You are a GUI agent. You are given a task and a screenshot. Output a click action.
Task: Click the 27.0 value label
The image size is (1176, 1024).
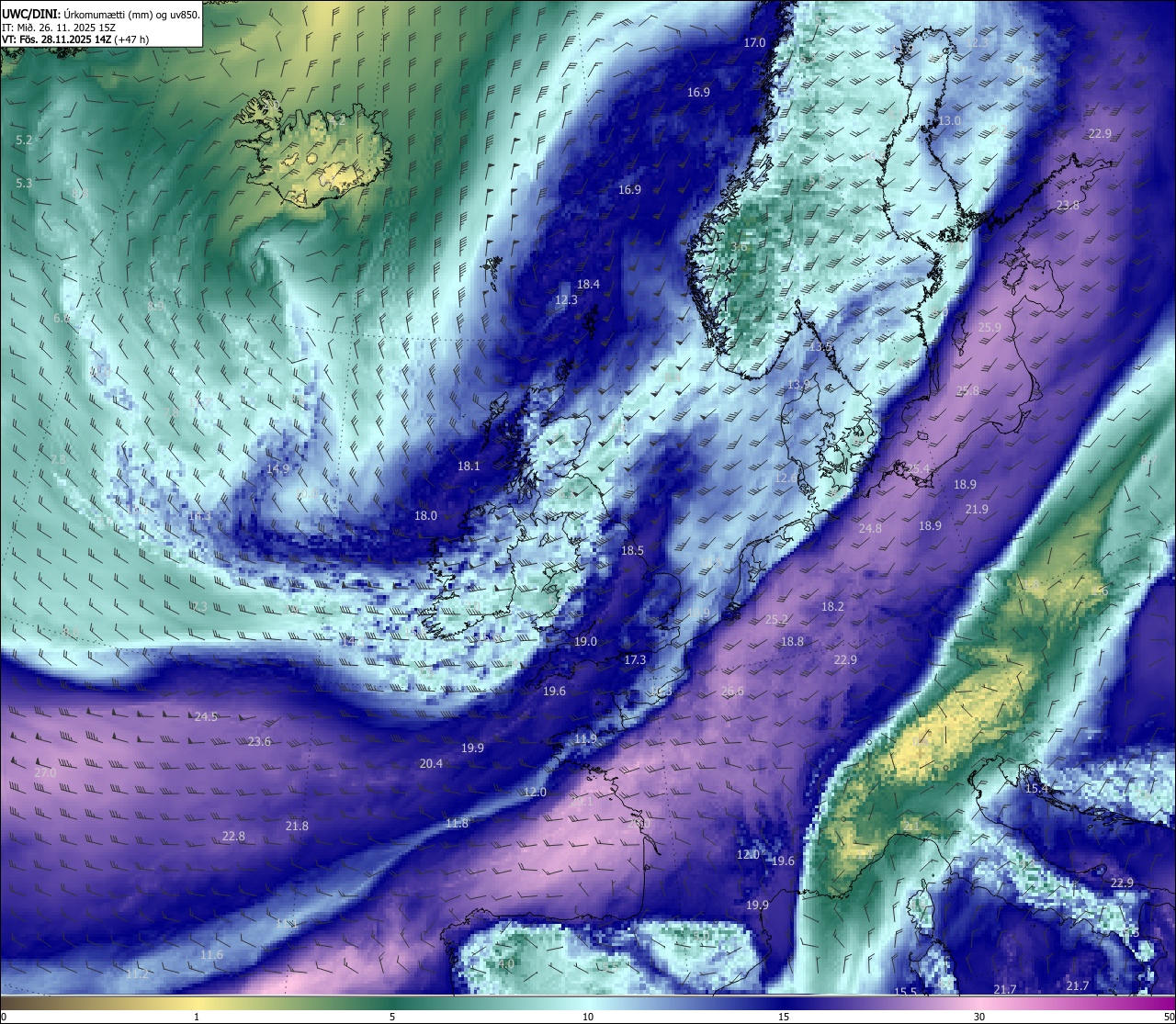(x=45, y=772)
